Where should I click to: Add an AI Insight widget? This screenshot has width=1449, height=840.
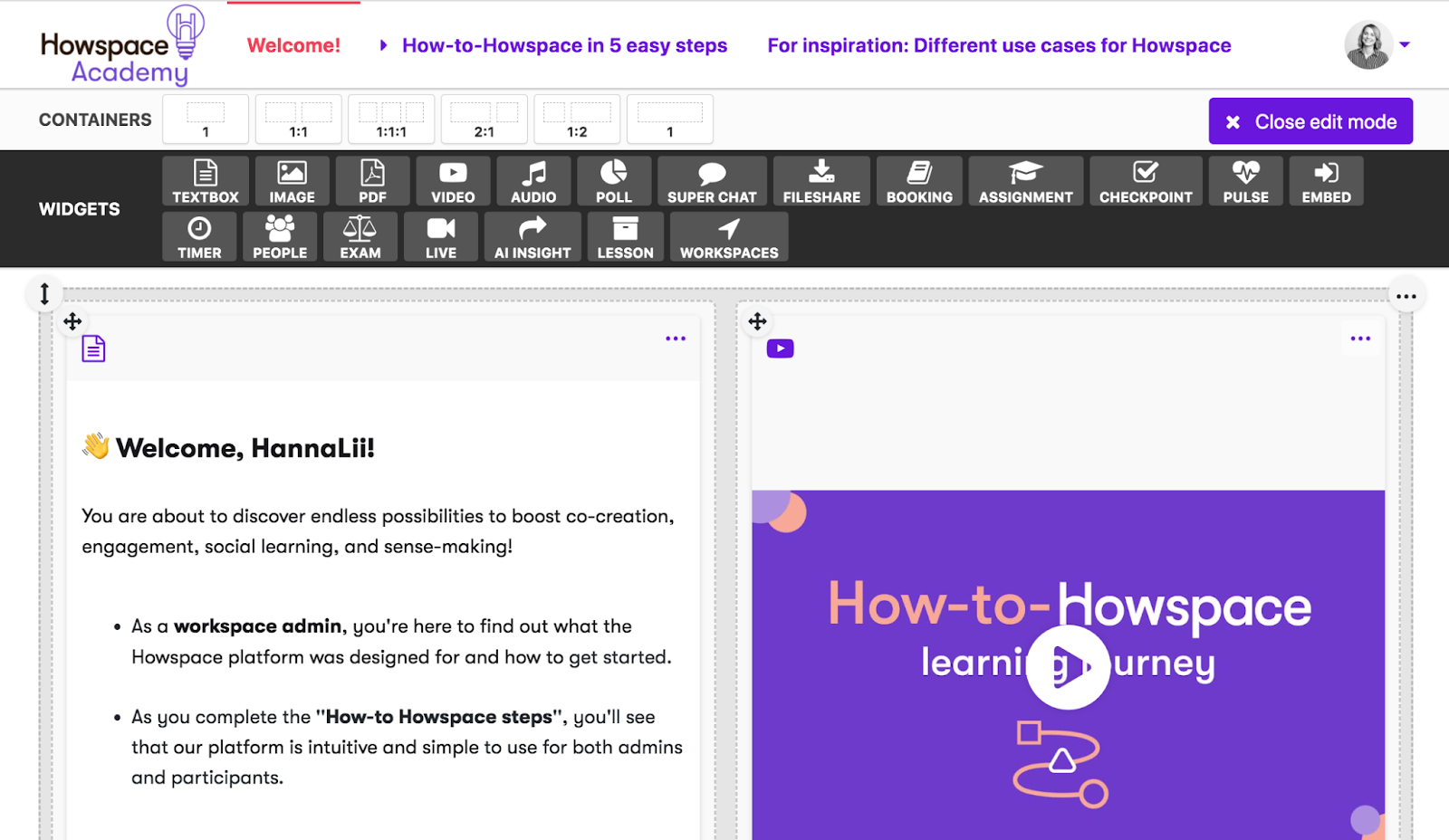click(533, 237)
